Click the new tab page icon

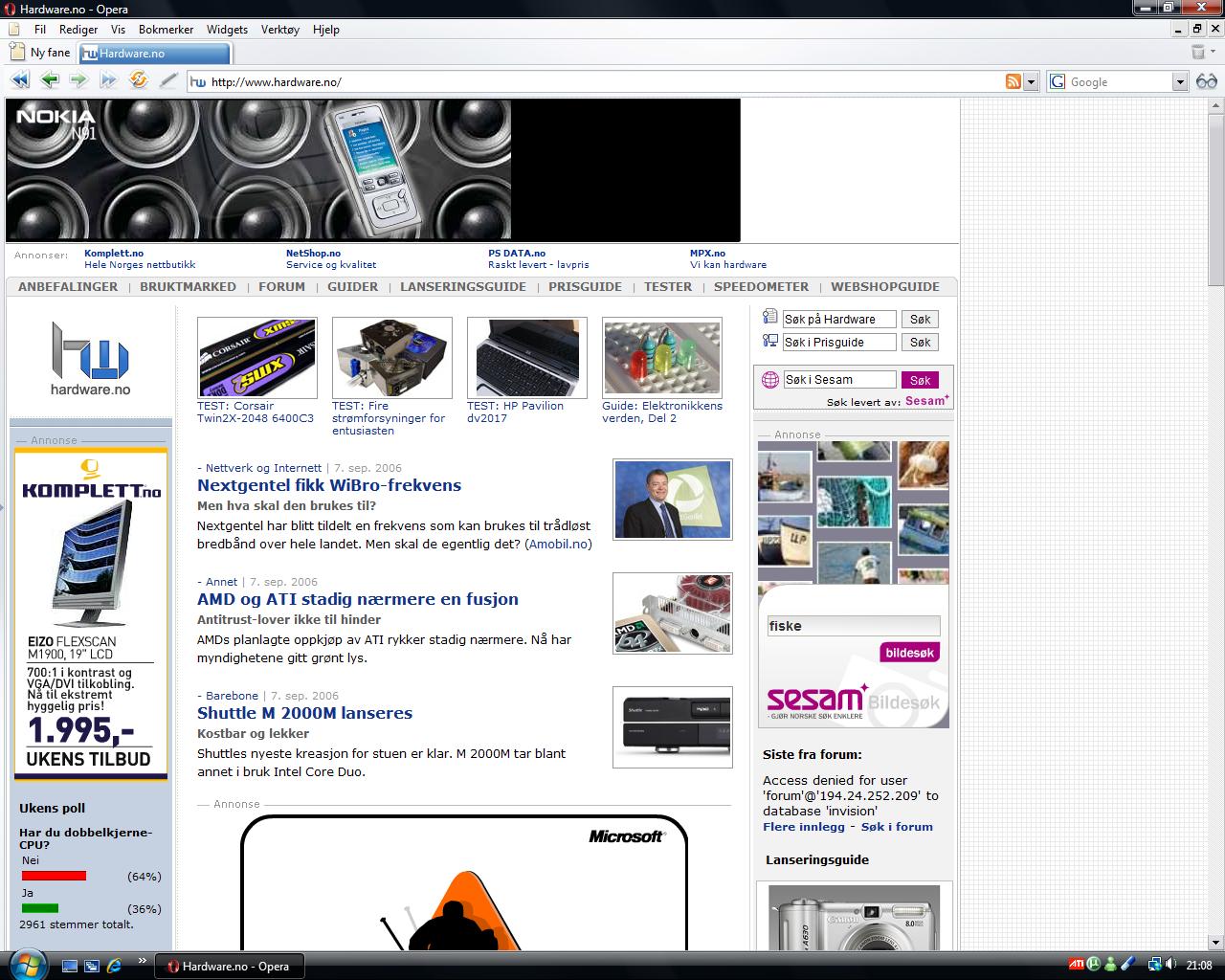(x=17, y=52)
